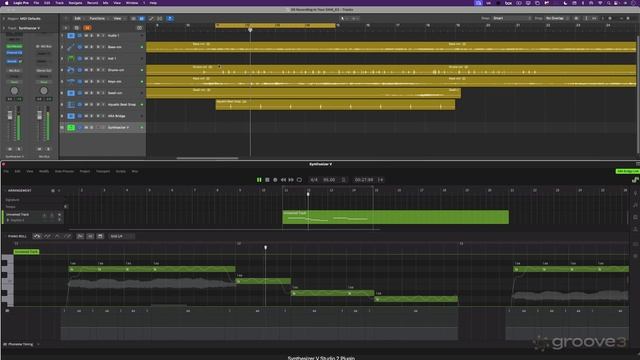Open Synthesizer V File menu

coord(6,171)
